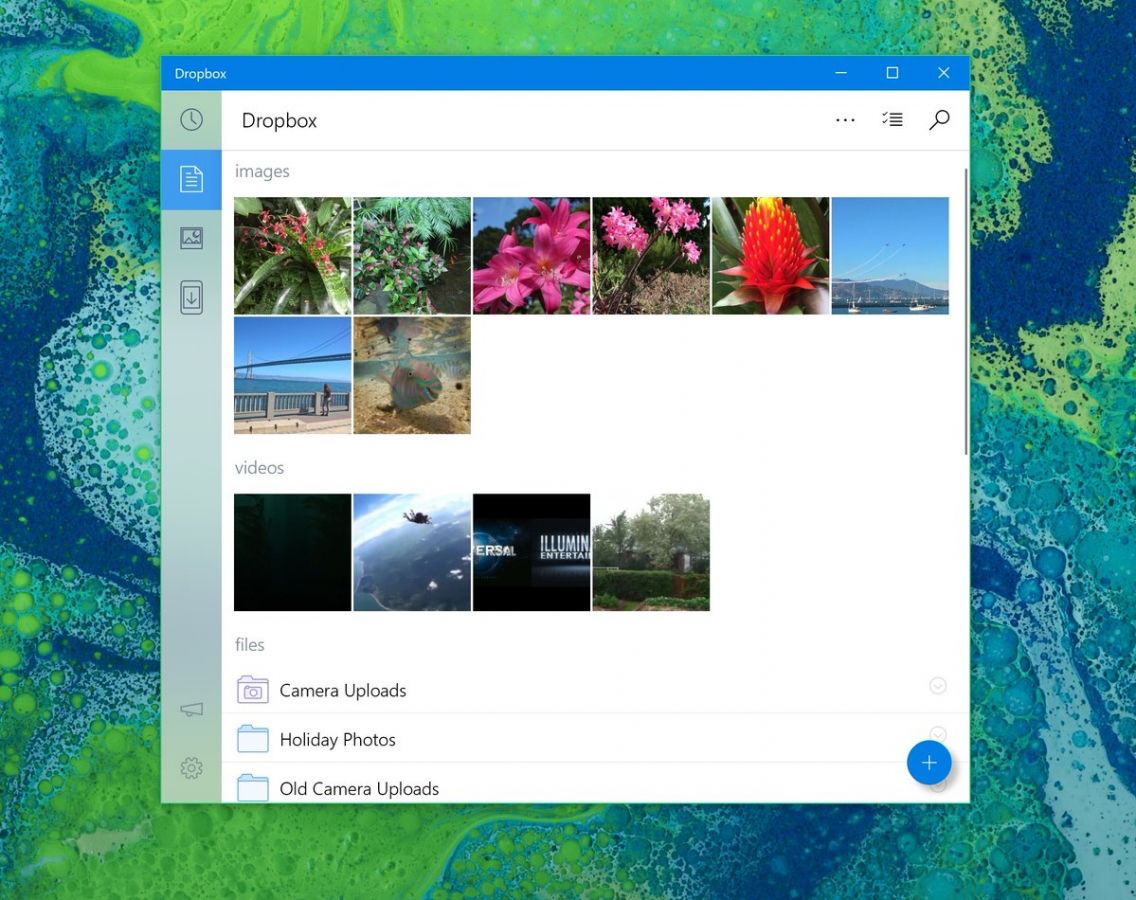
Task: Expand options chevron for Camera Uploads
Action: coord(937,686)
